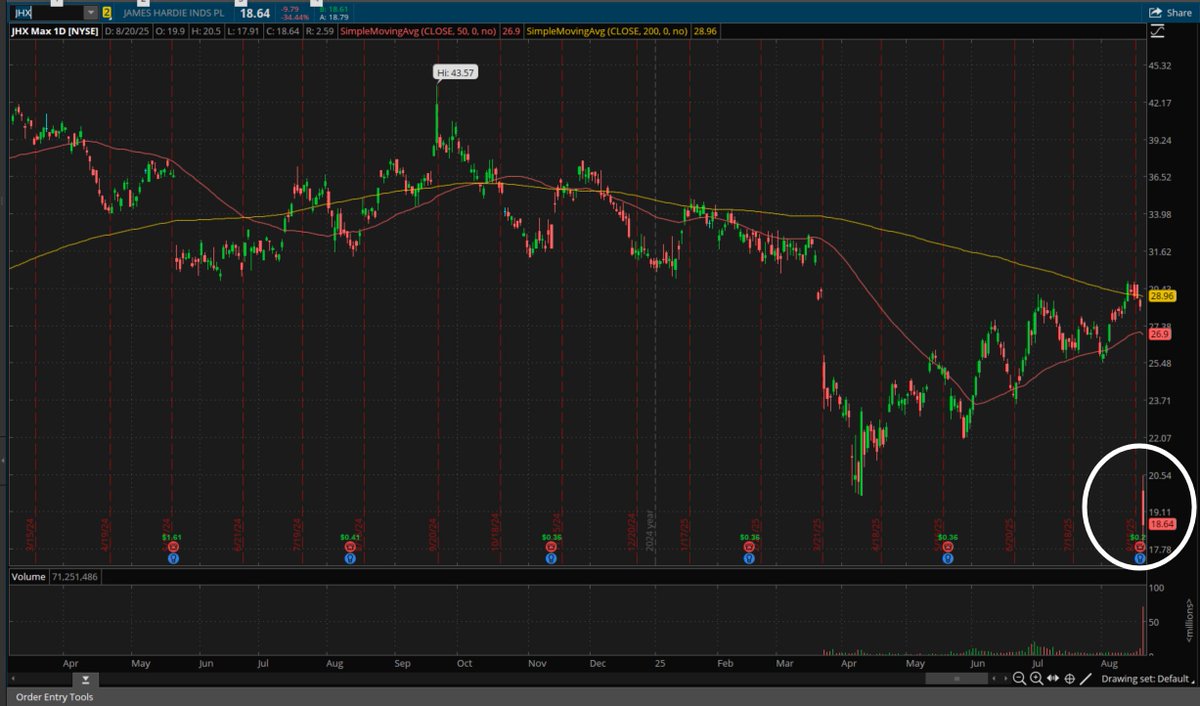1200x706 pixels.
Task: Select the Zoom Out magnifier icon
Action: coord(1020,678)
